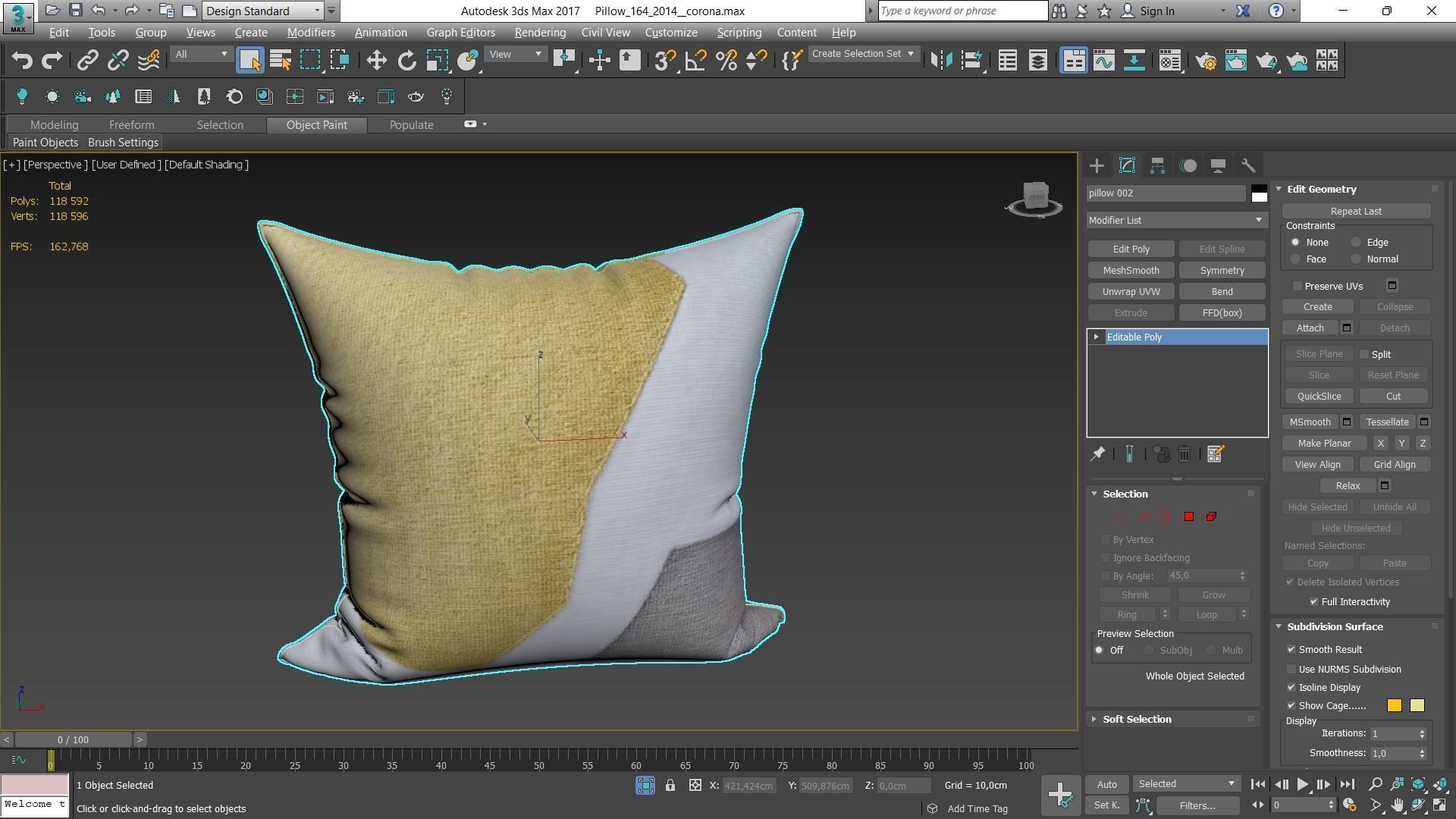The height and width of the screenshot is (819, 1456).
Task: Open the Hierarchy command panel tab
Action: (1157, 165)
